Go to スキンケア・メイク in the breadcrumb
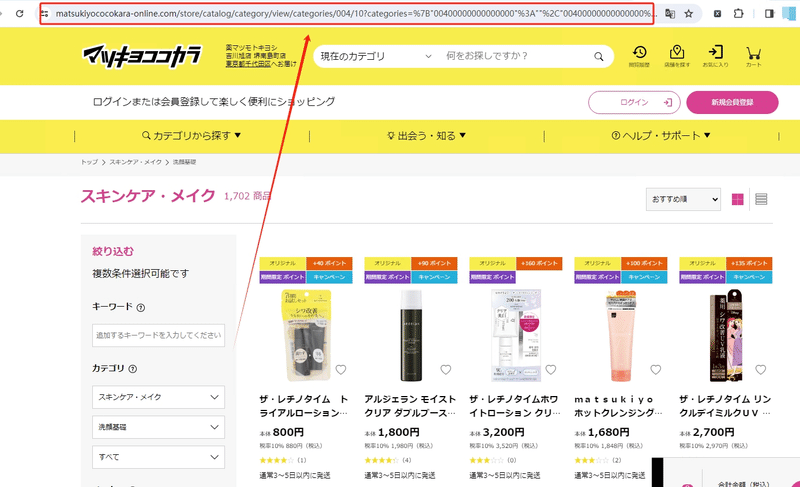Image resolution: width=800 pixels, height=487 pixels. 136,162
